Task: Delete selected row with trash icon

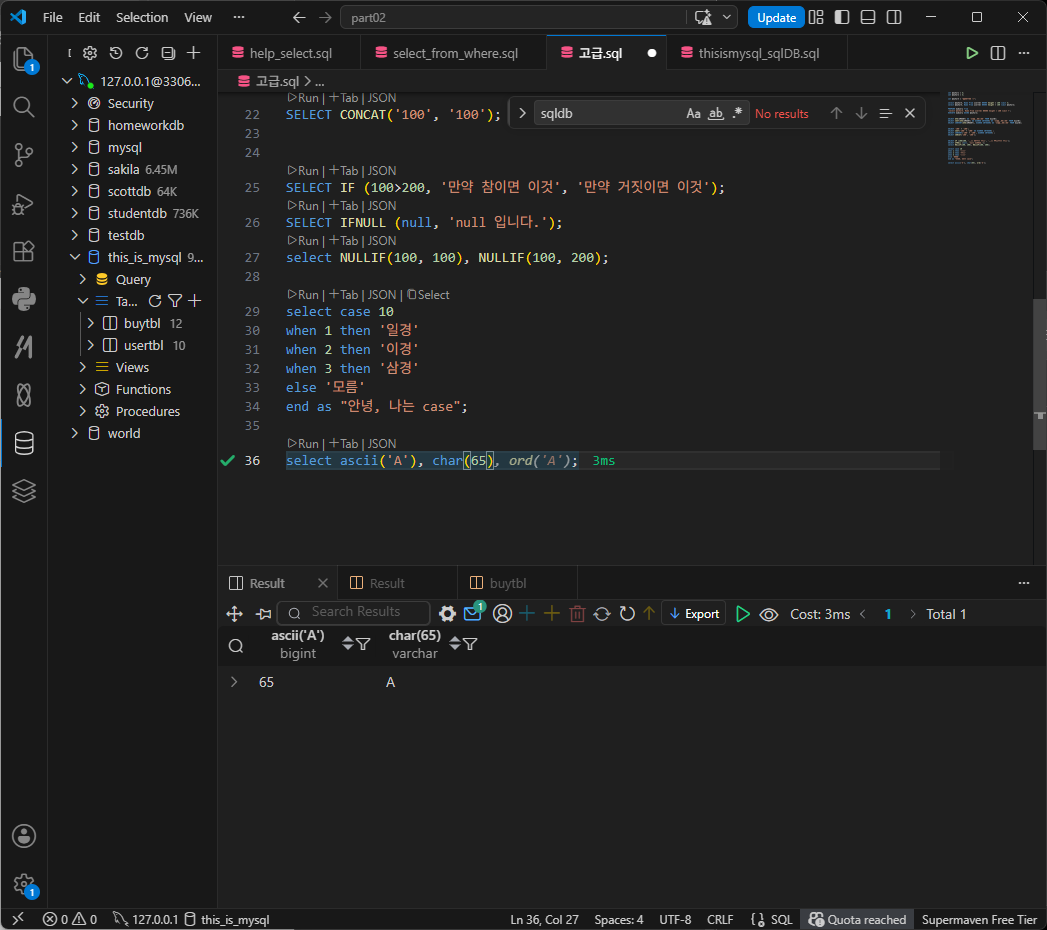Action: 578,614
